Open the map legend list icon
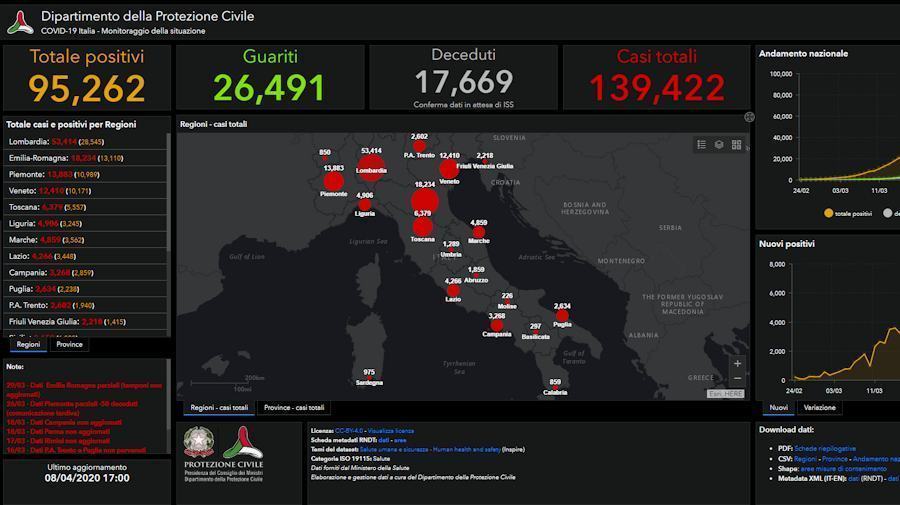 click(702, 145)
